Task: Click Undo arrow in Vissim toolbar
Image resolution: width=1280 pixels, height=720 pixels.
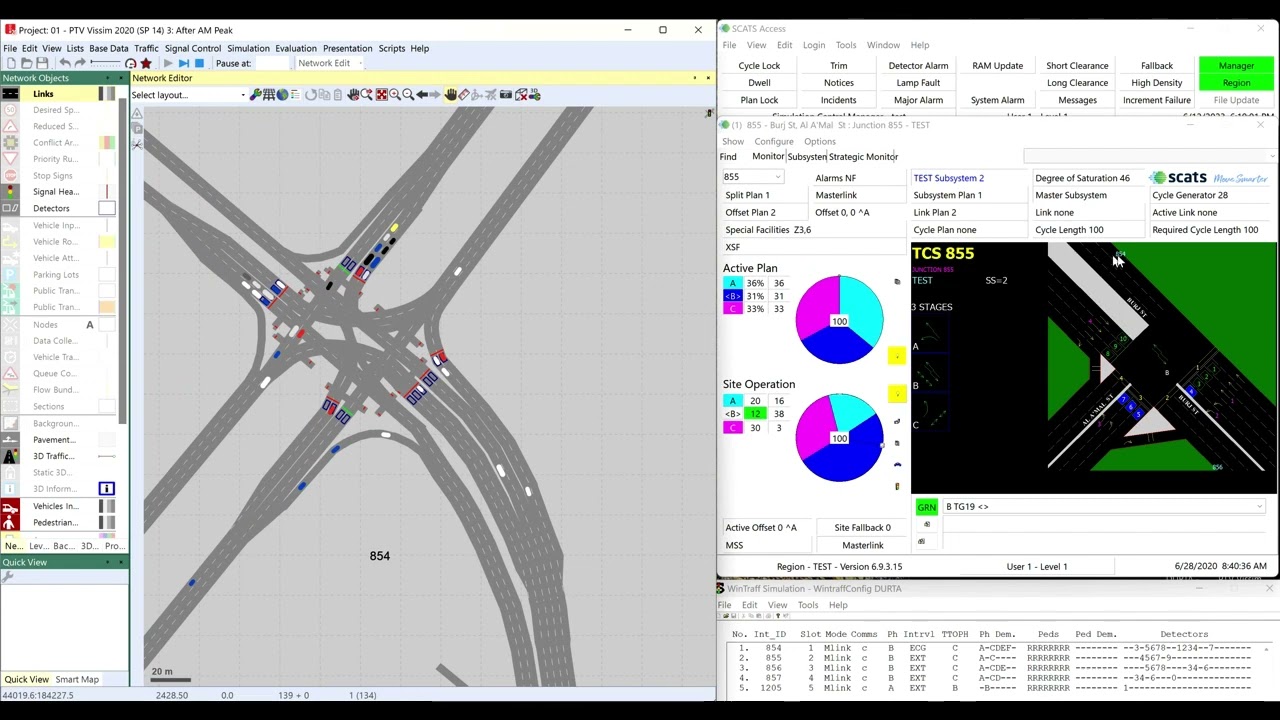Action: click(65, 63)
